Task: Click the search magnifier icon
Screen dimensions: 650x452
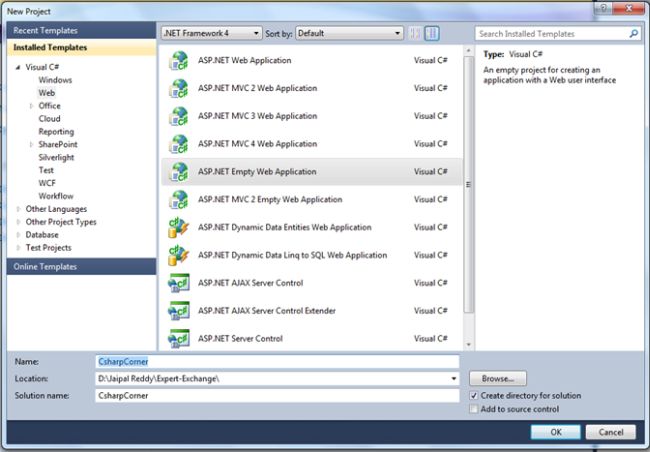Action: (633, 34)
